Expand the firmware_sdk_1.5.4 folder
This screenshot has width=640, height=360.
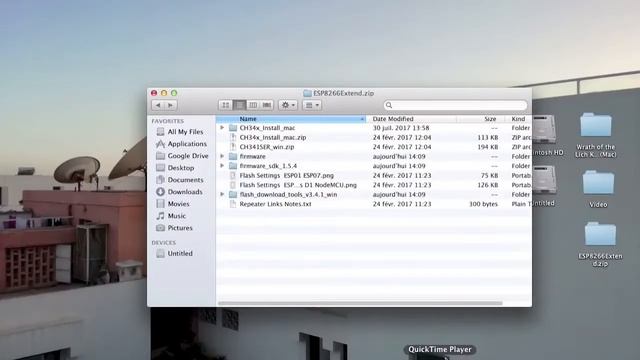tap(222, 166)
